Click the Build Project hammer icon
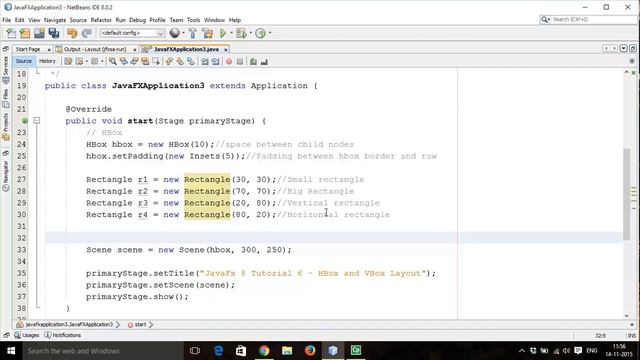 click(193, 33)
